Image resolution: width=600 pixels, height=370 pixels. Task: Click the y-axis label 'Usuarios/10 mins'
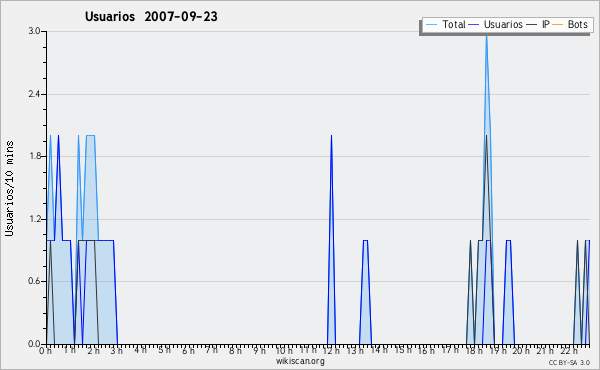tap(9, 188)
